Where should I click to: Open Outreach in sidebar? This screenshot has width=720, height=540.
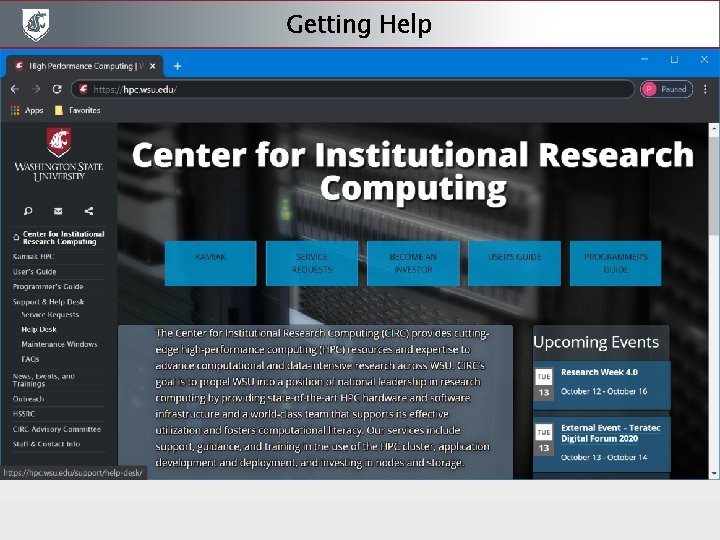pos(28,399)
